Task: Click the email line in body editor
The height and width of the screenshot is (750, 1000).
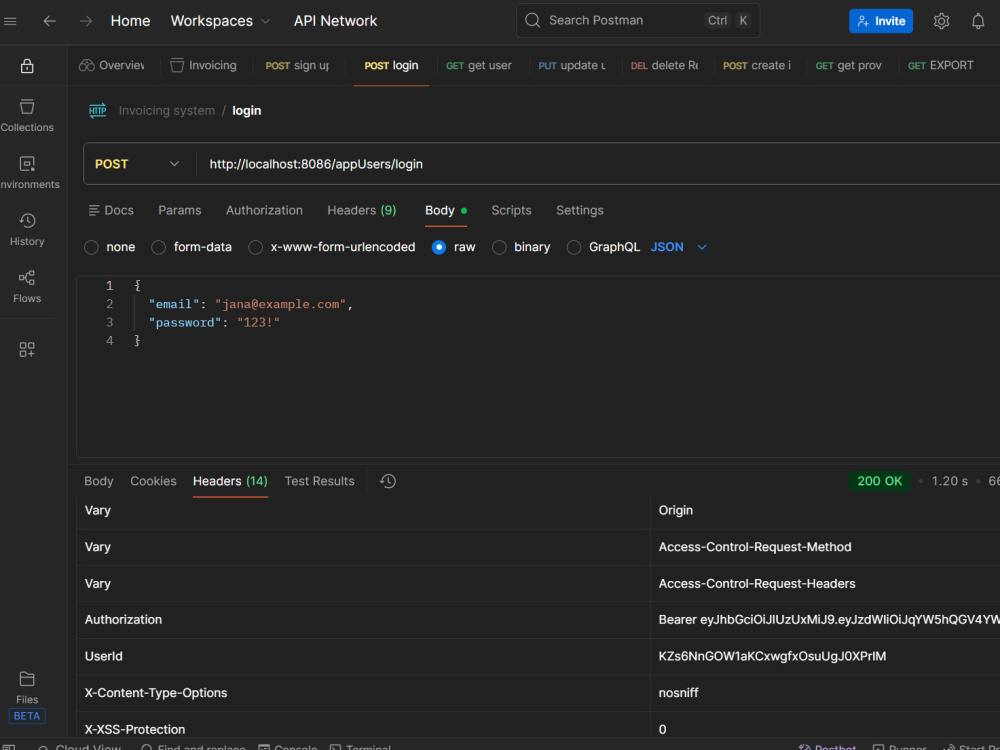Action: pos(250,304)
